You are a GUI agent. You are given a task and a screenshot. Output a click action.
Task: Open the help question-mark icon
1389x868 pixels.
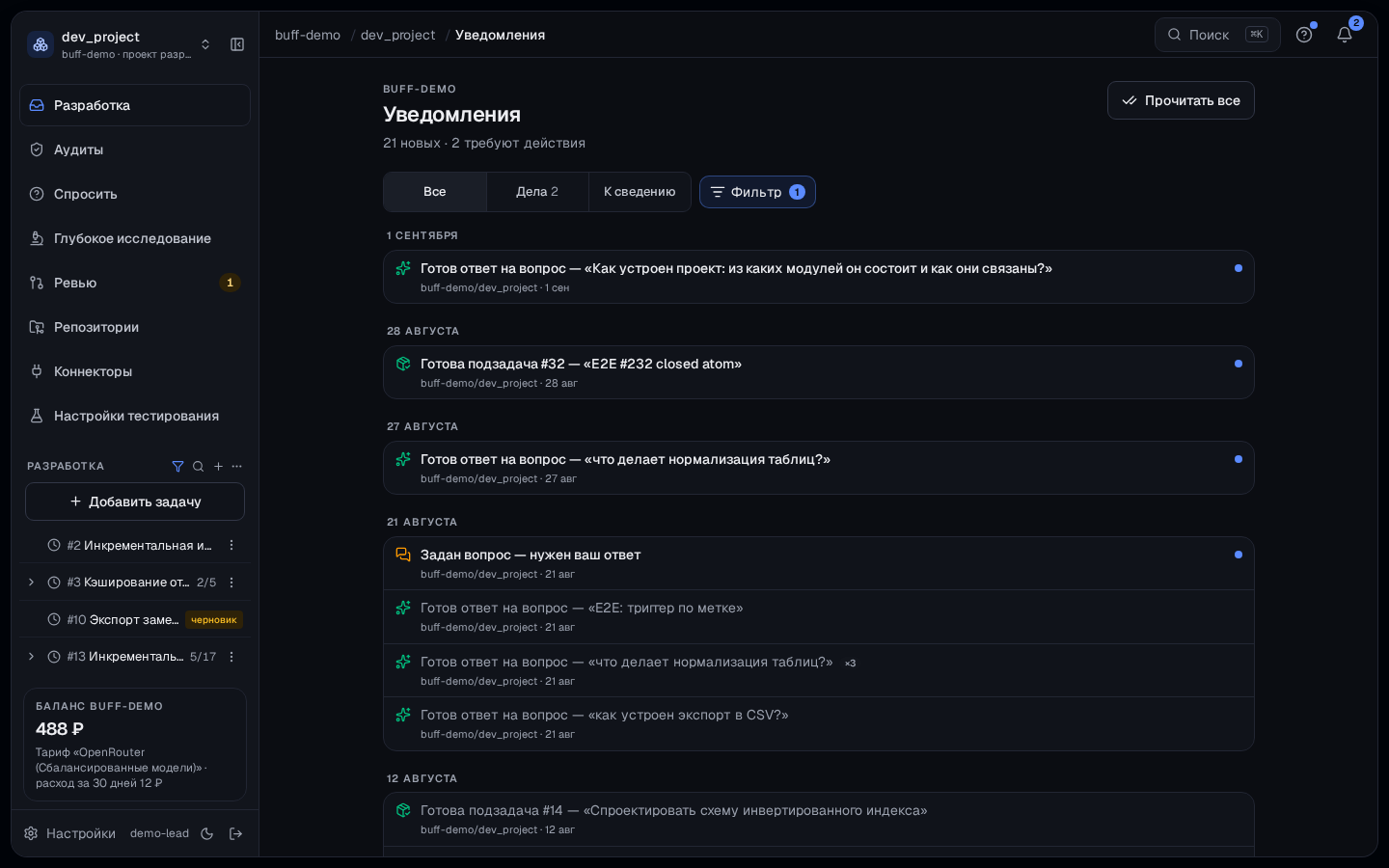tap(1304, 35)
